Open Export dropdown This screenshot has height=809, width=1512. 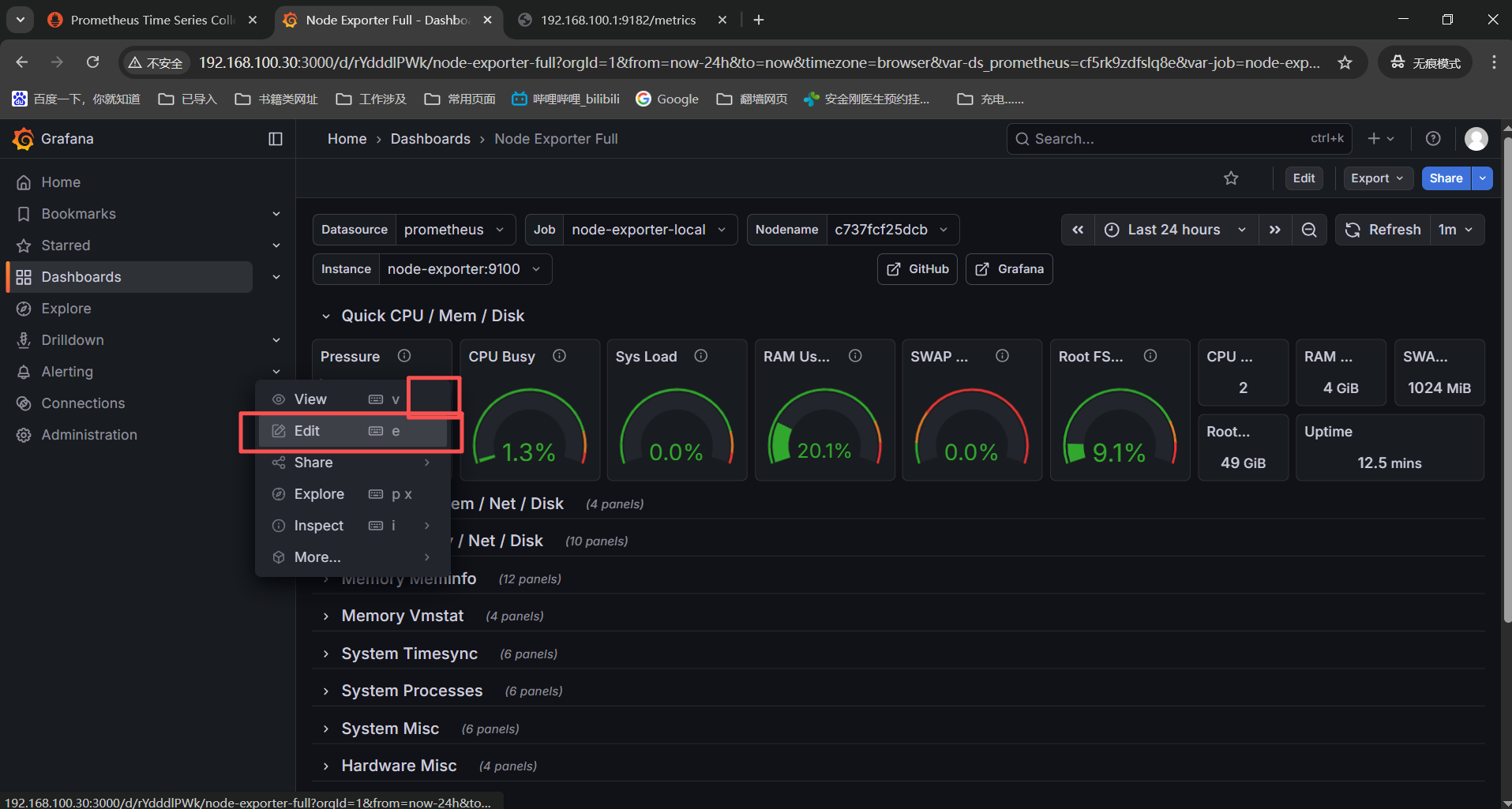1378,178
